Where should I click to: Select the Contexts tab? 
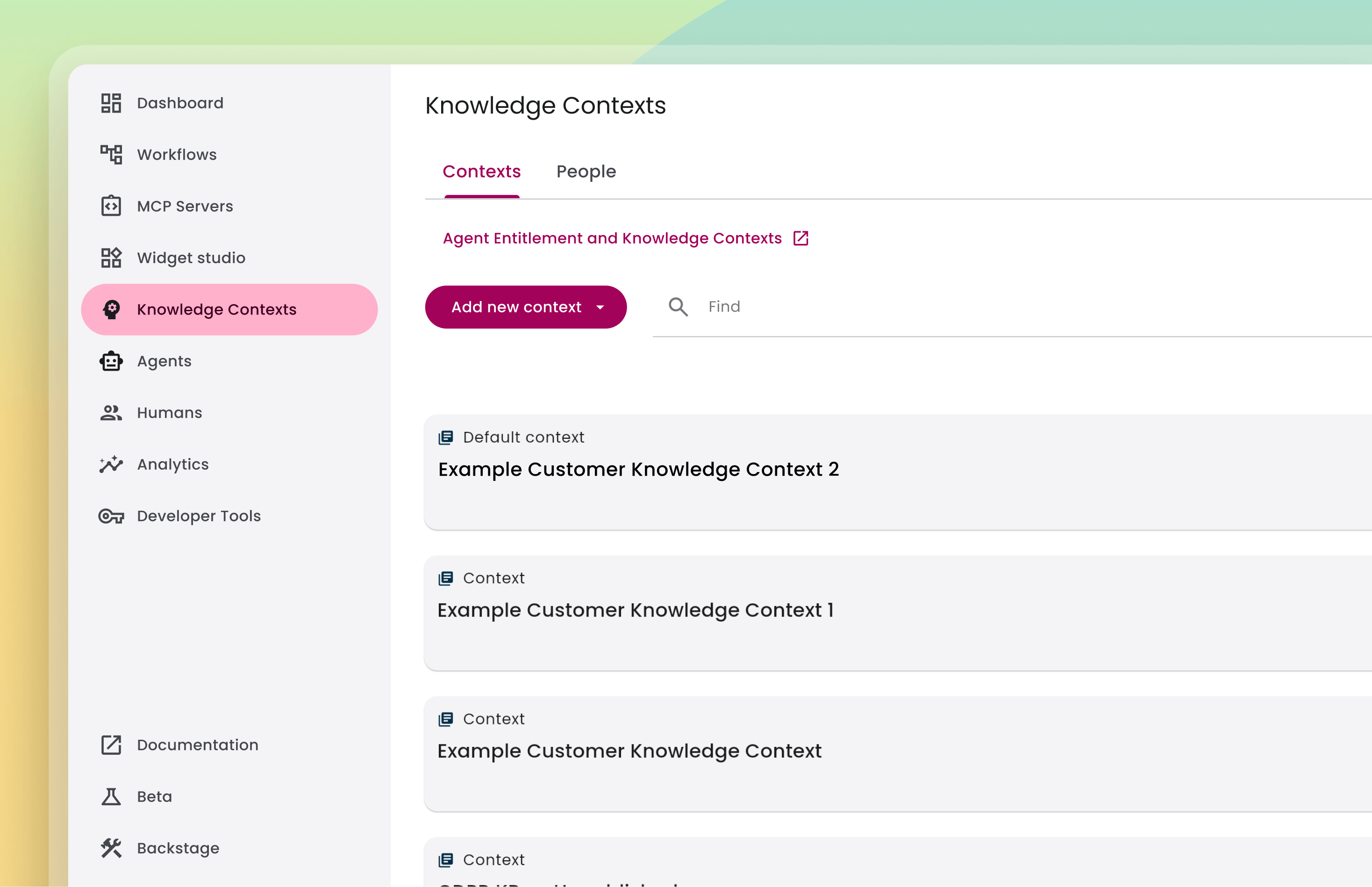coord(481,172)
